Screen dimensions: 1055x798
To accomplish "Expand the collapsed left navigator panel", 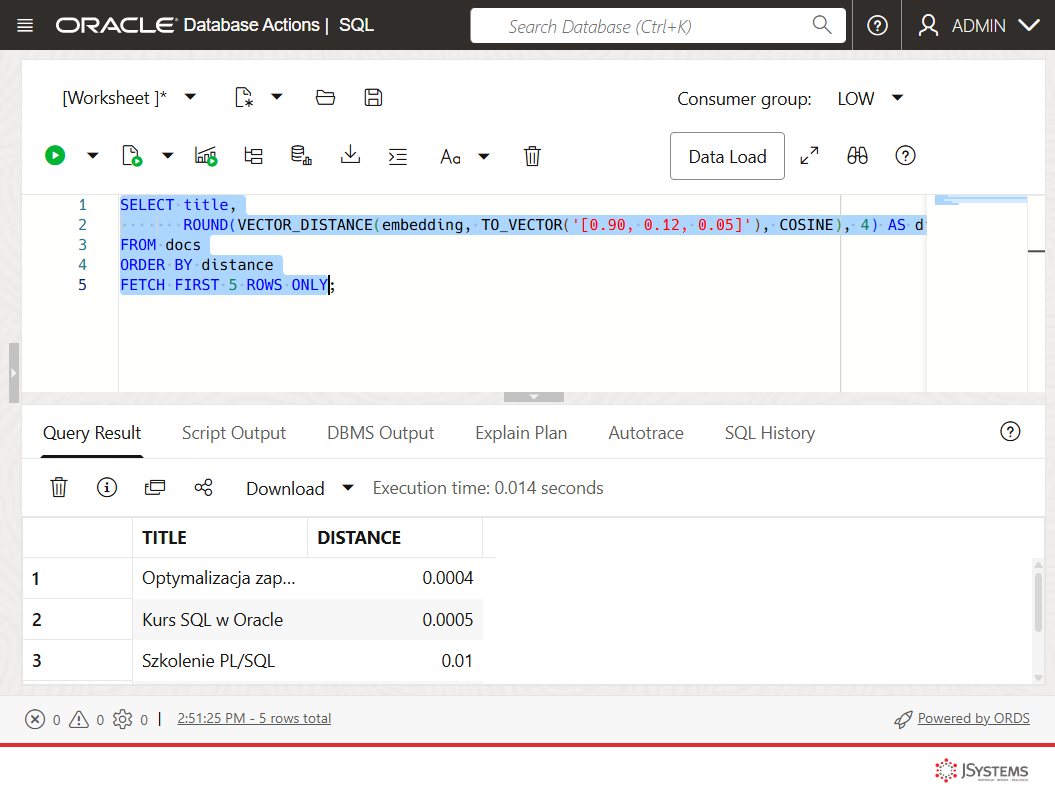I will 13,373.
